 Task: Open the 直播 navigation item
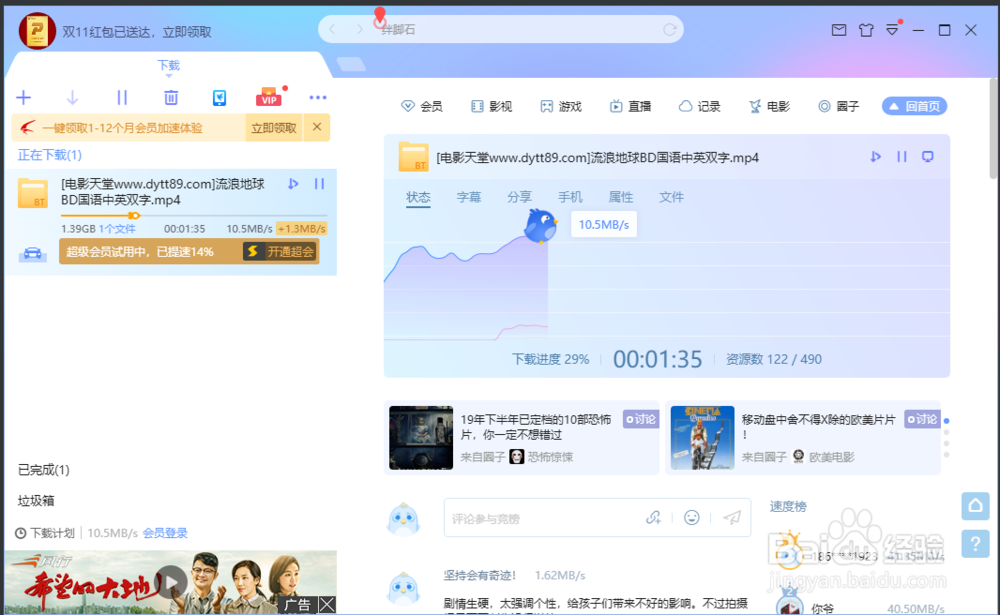pos(630,107)
